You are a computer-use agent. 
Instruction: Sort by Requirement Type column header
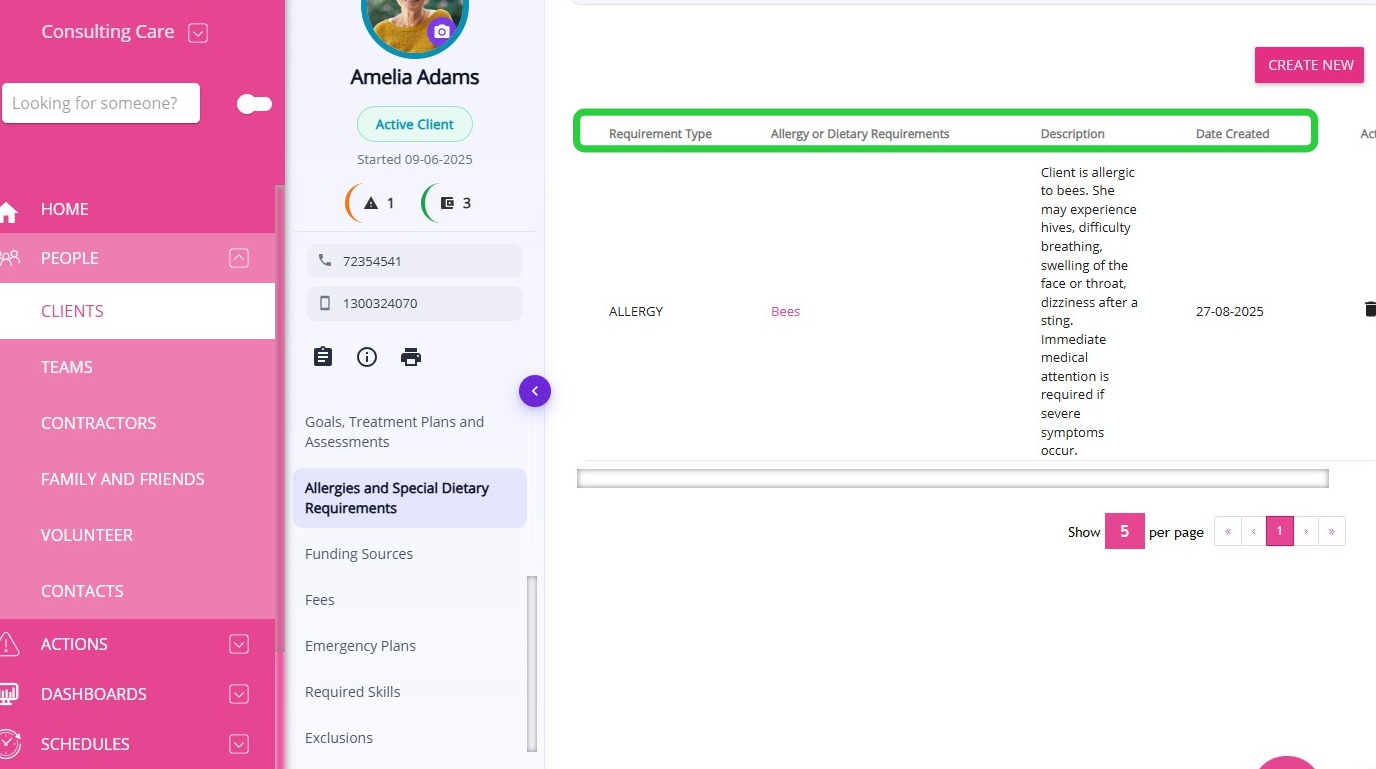pyautogui.click(x=660, y=134)
